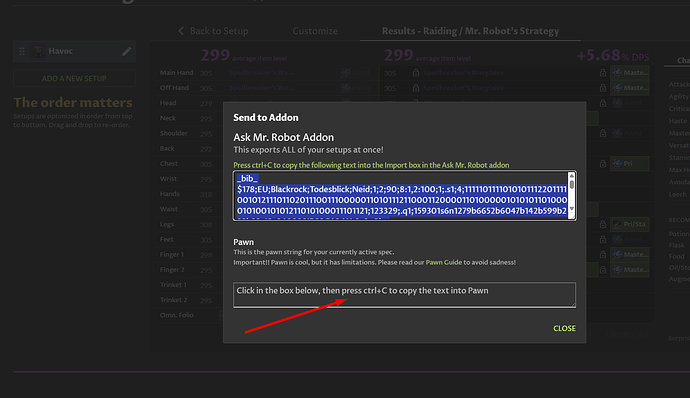690x398 pixels.
Task: Click lock icon beside Off Hand Maste... enchant
Action: pos(603,88)
